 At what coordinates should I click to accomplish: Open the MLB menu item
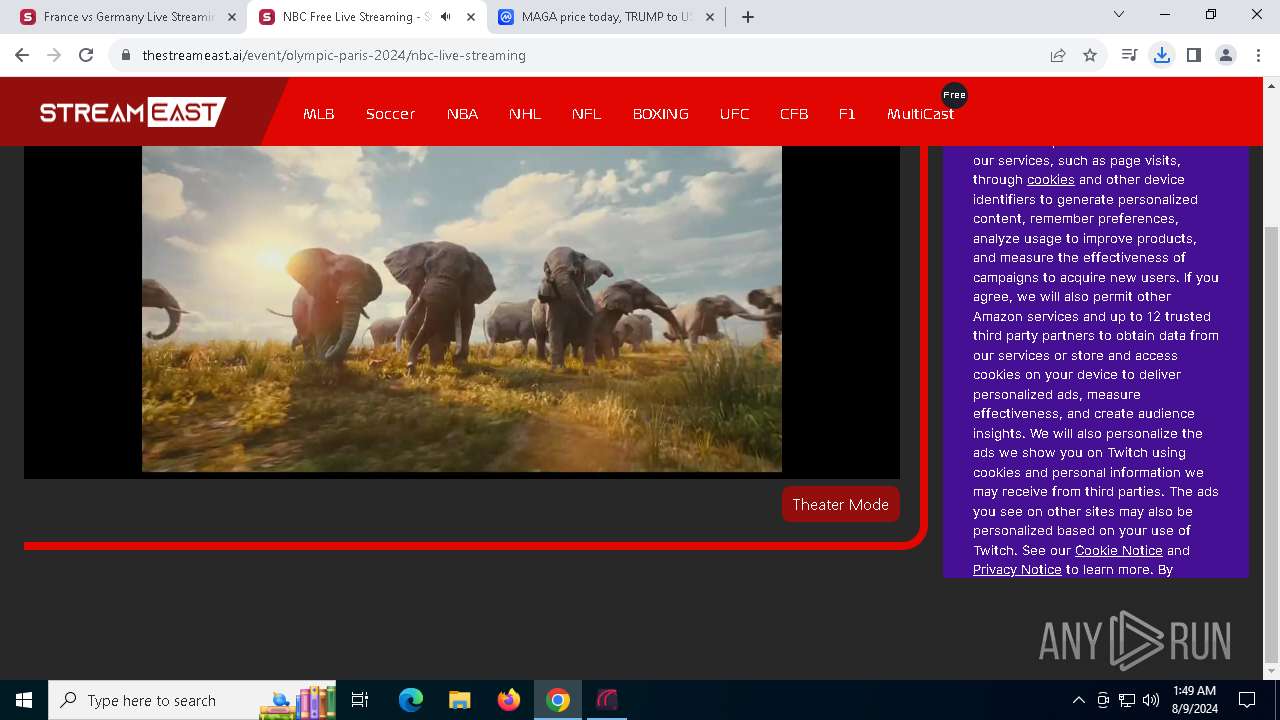(x=319, y=114)
